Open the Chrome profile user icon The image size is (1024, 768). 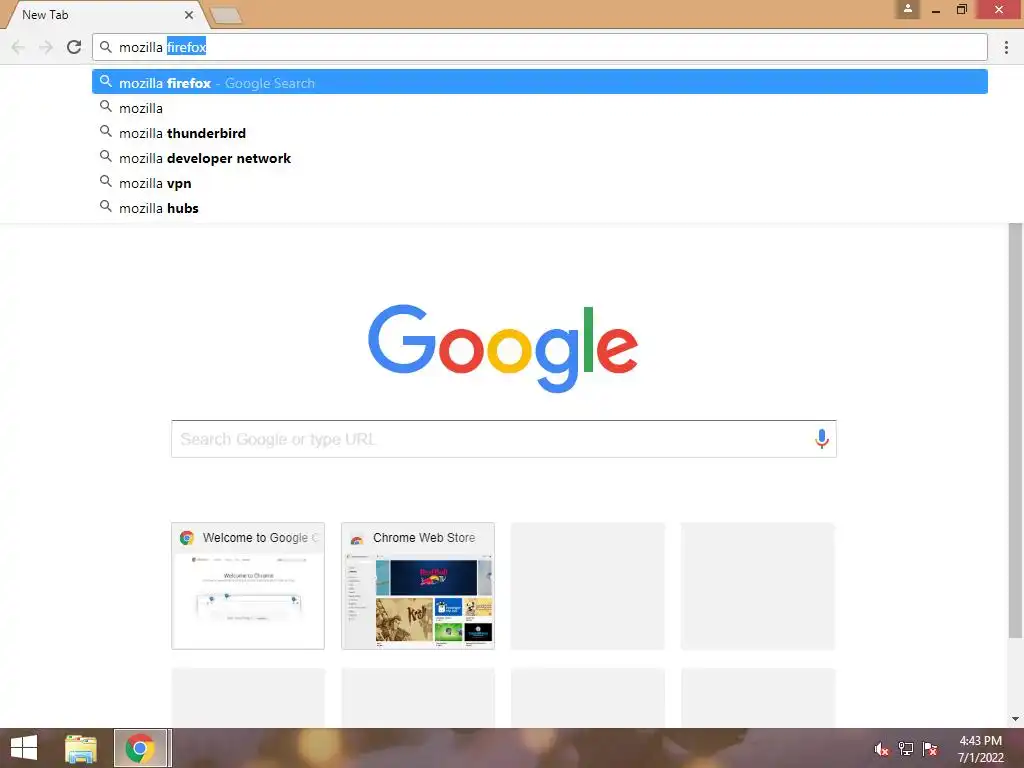[x=908, y=9]
